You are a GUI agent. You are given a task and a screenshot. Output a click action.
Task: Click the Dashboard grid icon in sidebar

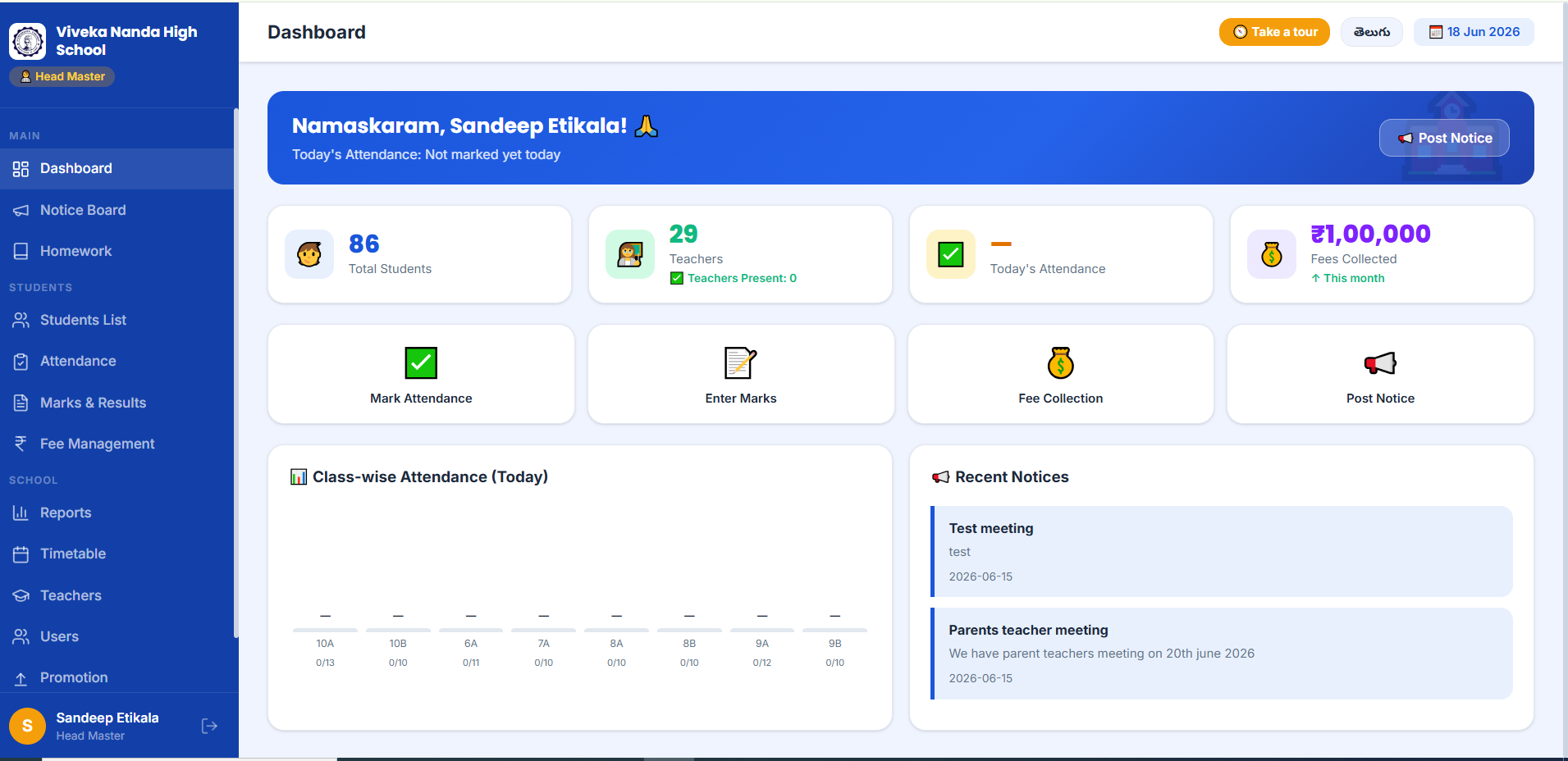21,169
